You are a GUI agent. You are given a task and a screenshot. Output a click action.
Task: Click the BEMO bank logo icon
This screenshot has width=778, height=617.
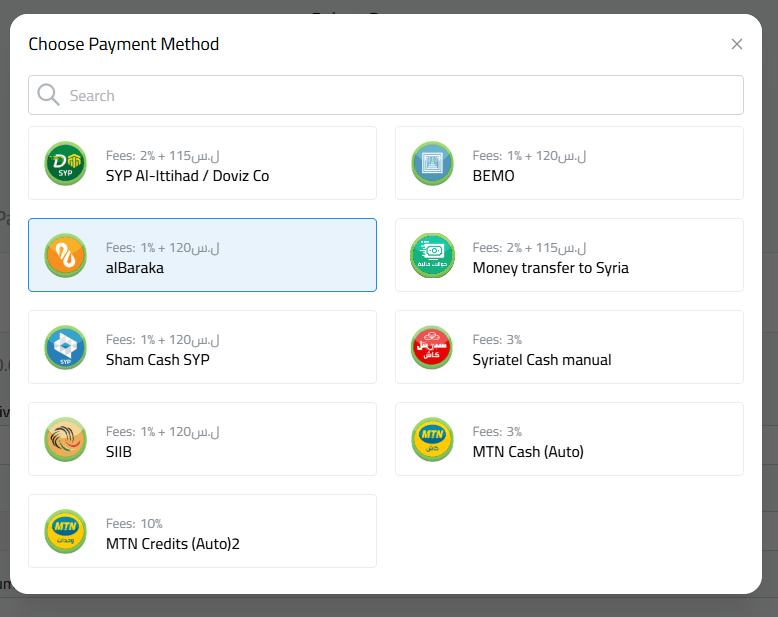pos(432,163)
